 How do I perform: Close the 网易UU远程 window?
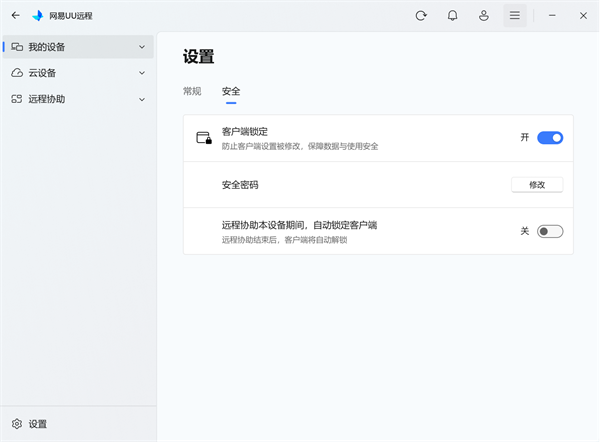coord(583,15)
